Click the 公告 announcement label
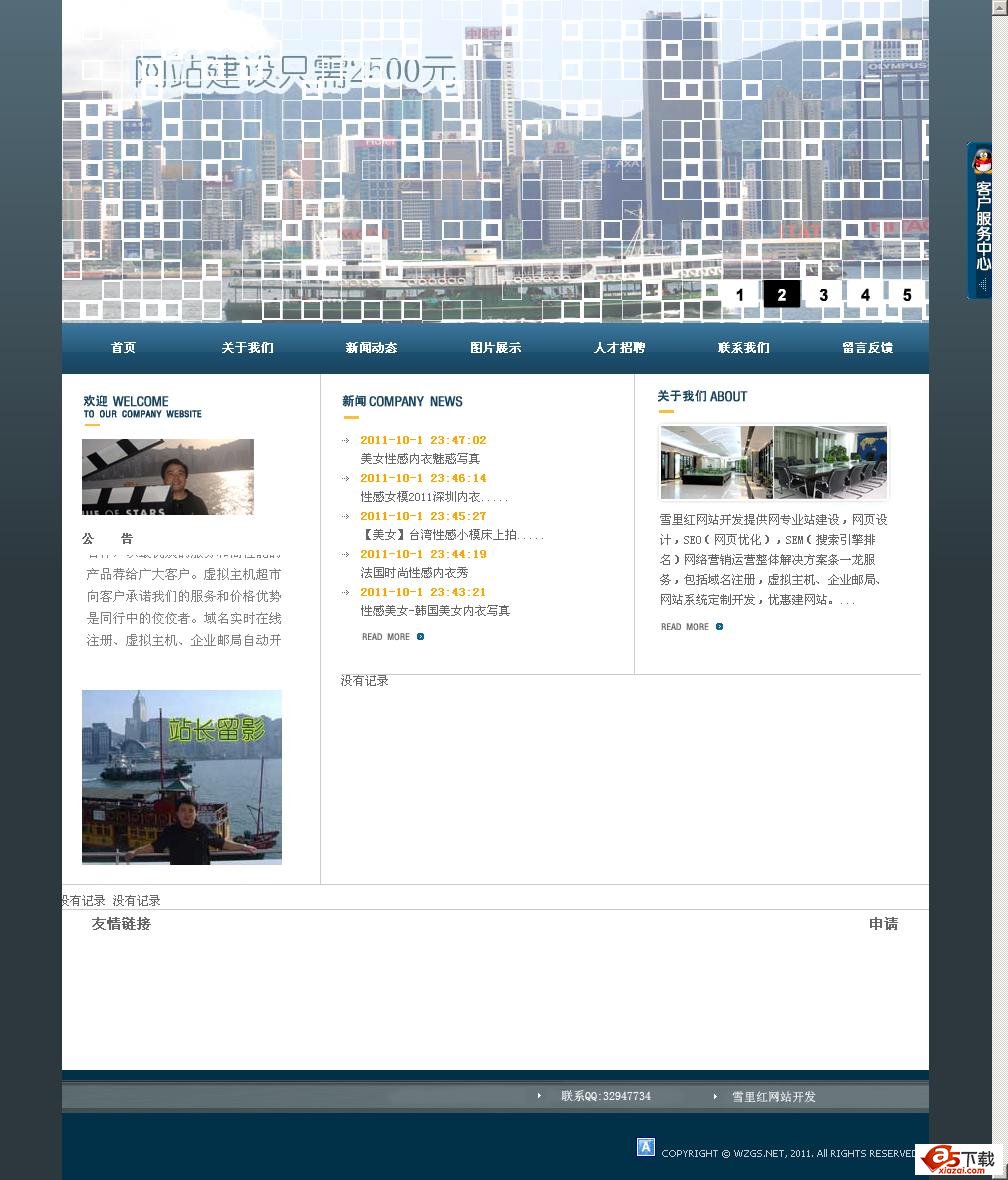 (108, 539)
